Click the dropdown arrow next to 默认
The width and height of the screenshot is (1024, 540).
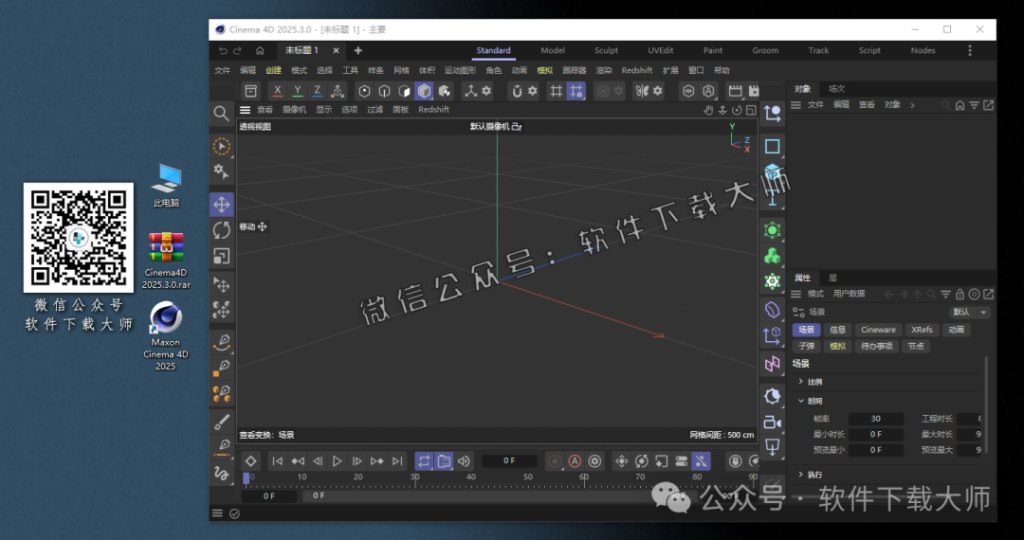984,312
